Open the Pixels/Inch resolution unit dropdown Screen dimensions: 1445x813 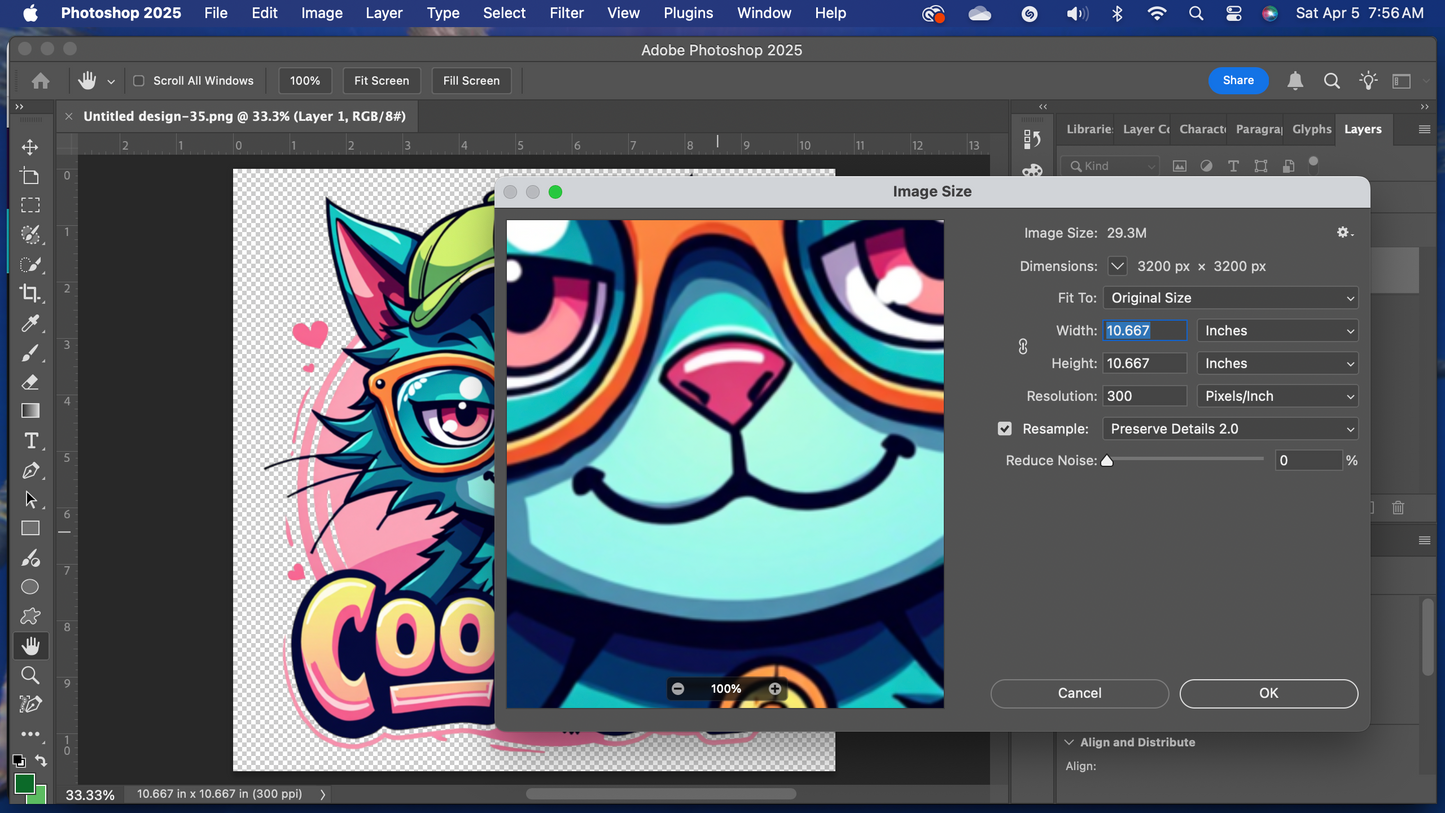point(1278,397)
